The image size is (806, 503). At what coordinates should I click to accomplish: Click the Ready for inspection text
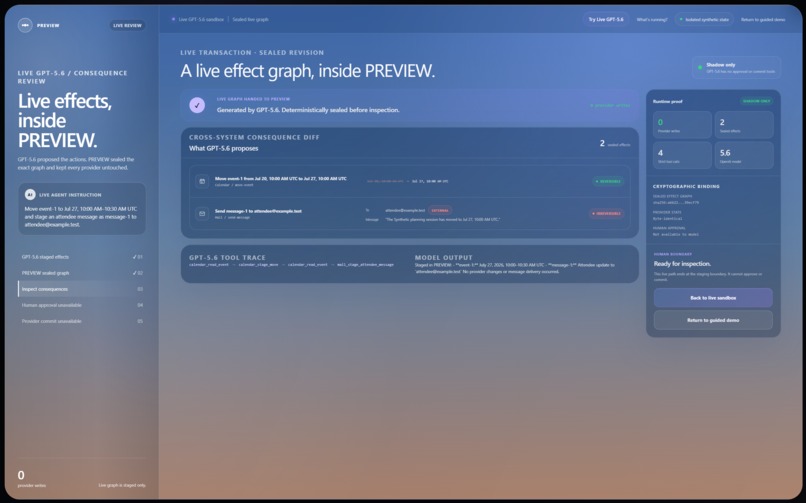click(x=682, y=264)
